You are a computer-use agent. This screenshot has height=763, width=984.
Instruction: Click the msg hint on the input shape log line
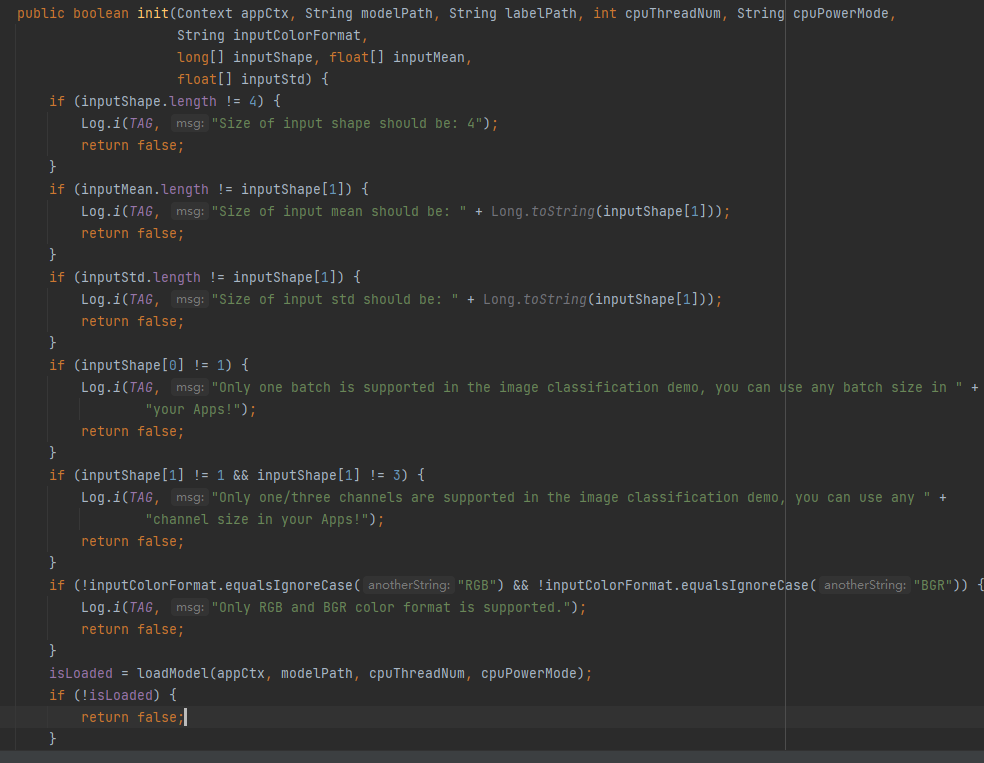click(189, 123)
